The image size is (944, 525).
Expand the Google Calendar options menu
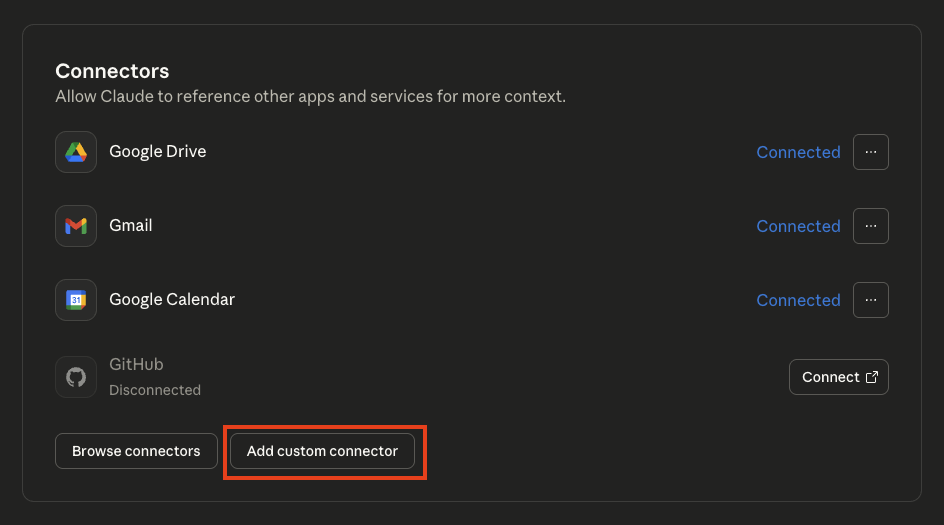pyautogui.click(x=870, y=300)
